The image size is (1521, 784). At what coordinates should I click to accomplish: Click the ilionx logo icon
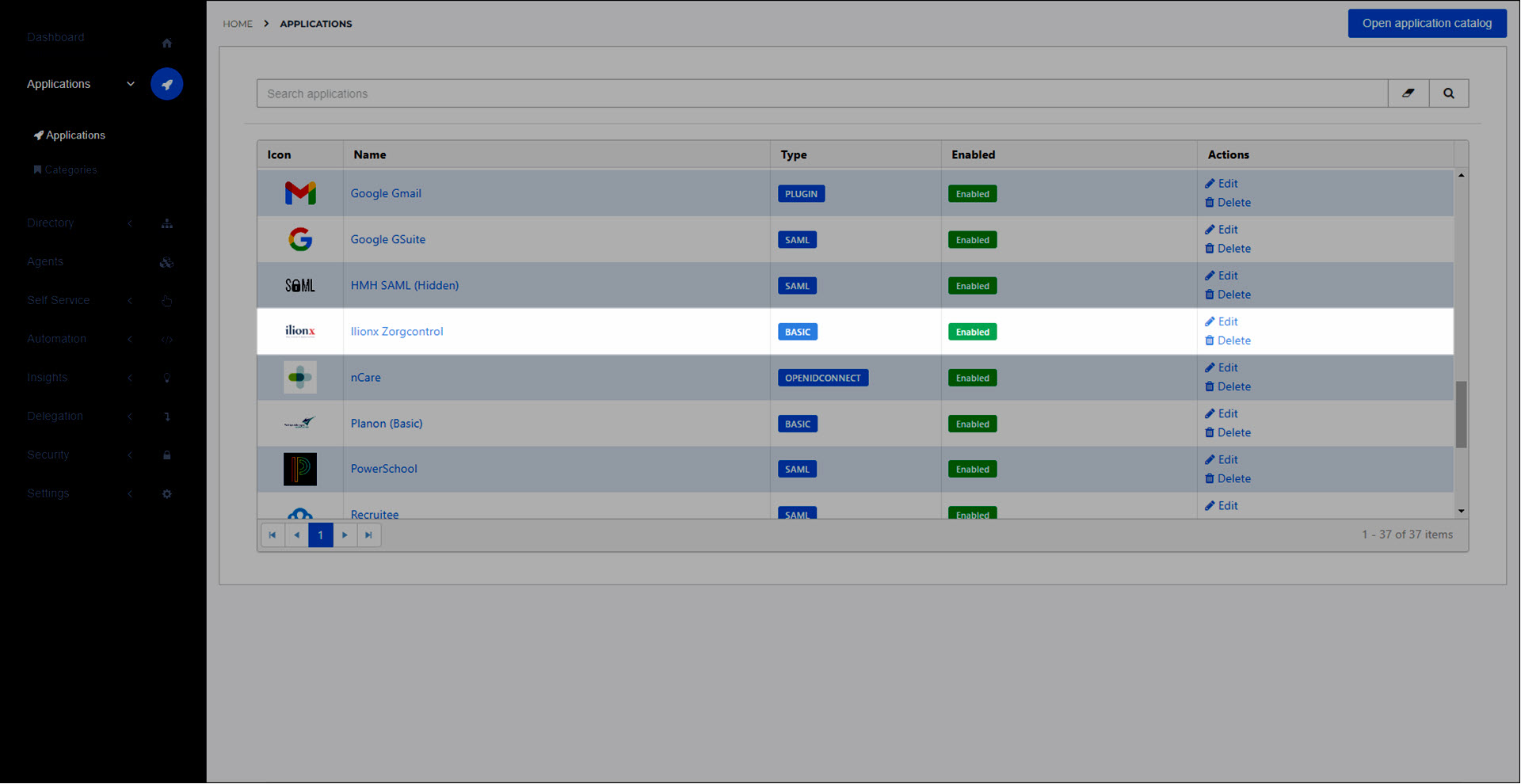(x=300, y=331)
